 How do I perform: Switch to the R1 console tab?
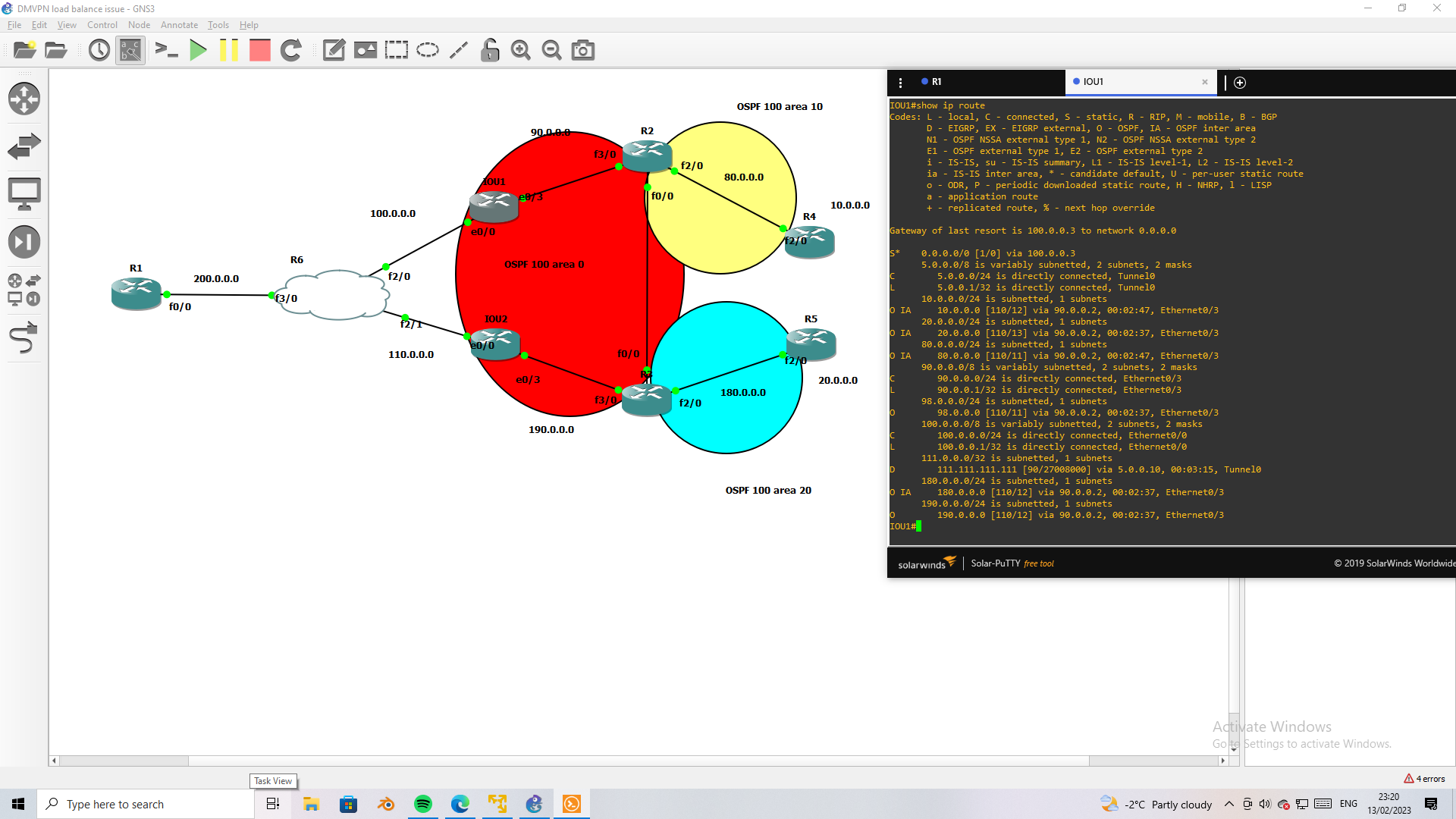pos(938,82)
